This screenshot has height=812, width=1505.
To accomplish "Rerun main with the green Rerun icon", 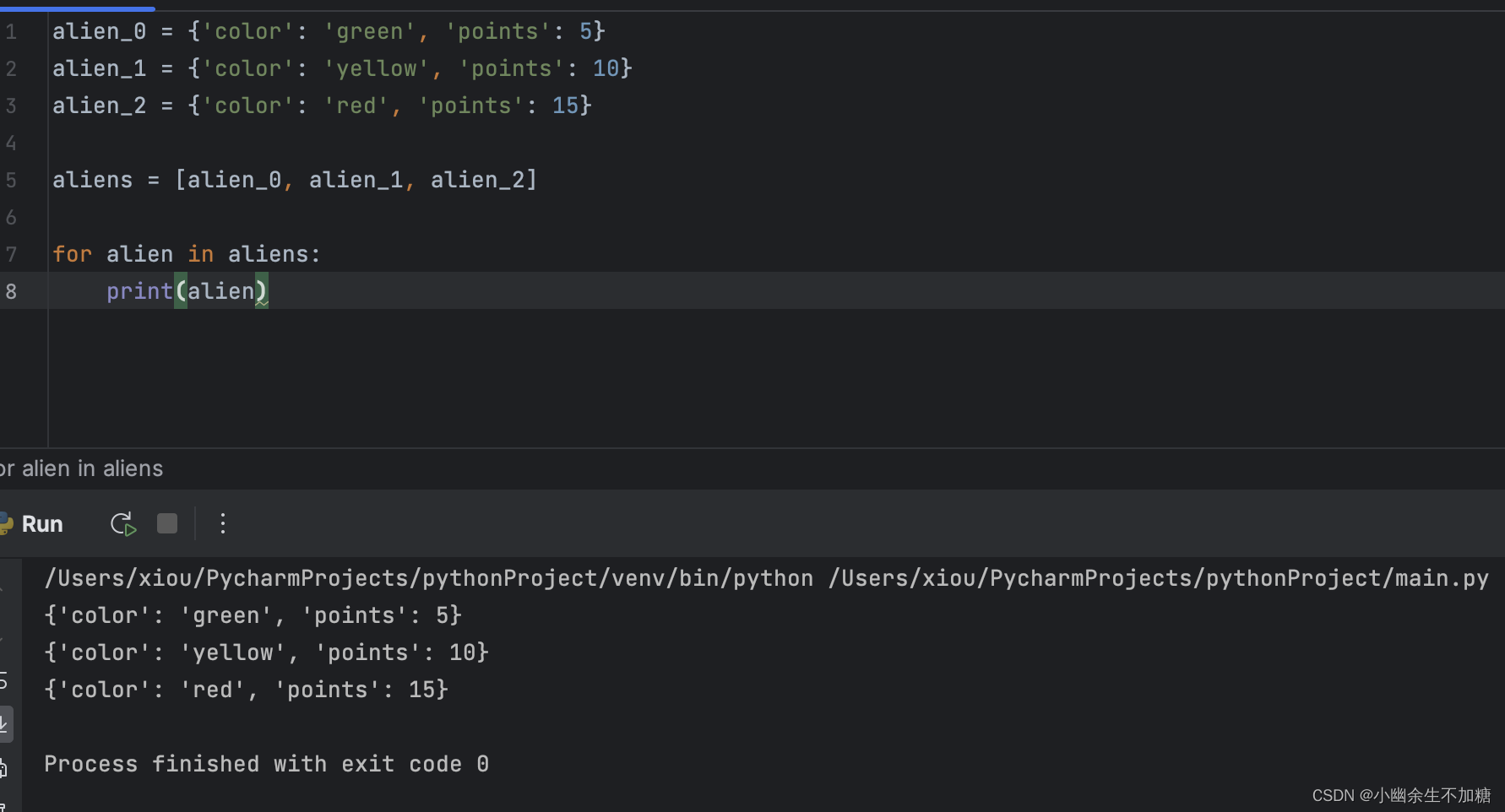I will (x=123, y=524).
